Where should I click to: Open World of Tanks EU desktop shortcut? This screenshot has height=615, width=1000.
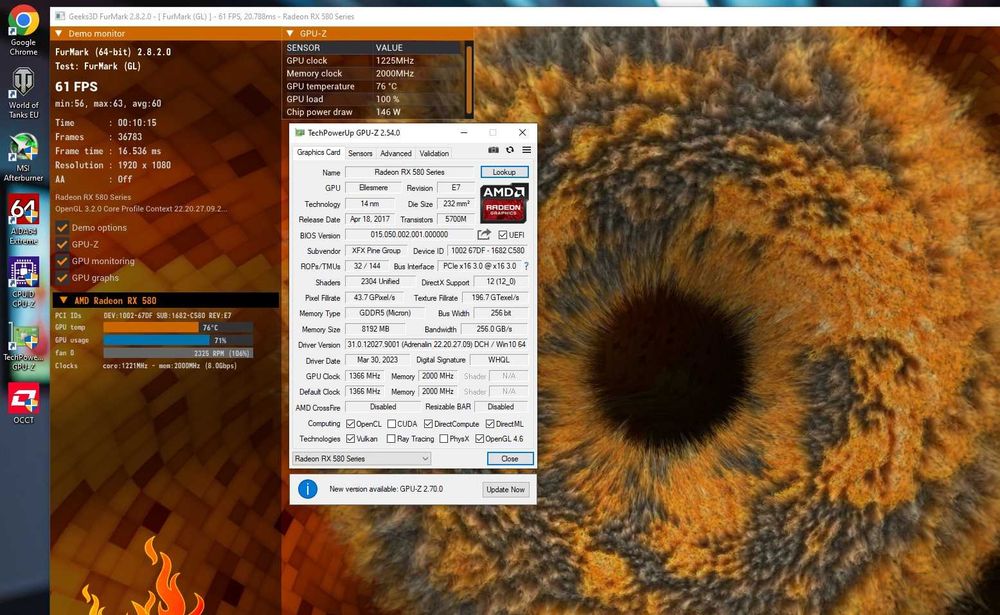23,94
